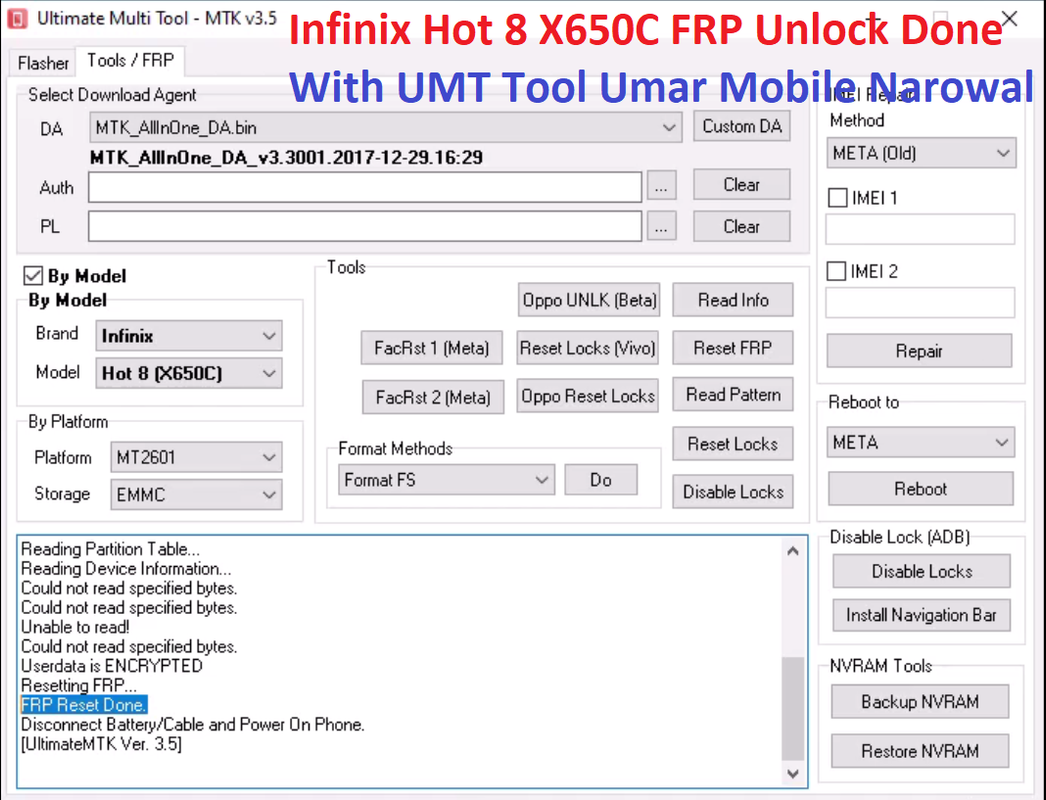This screenshot has height=800, width=1046.
Task: Click the highlighted 'FRP Reset Done.' log line
Action: coord(84,705)
